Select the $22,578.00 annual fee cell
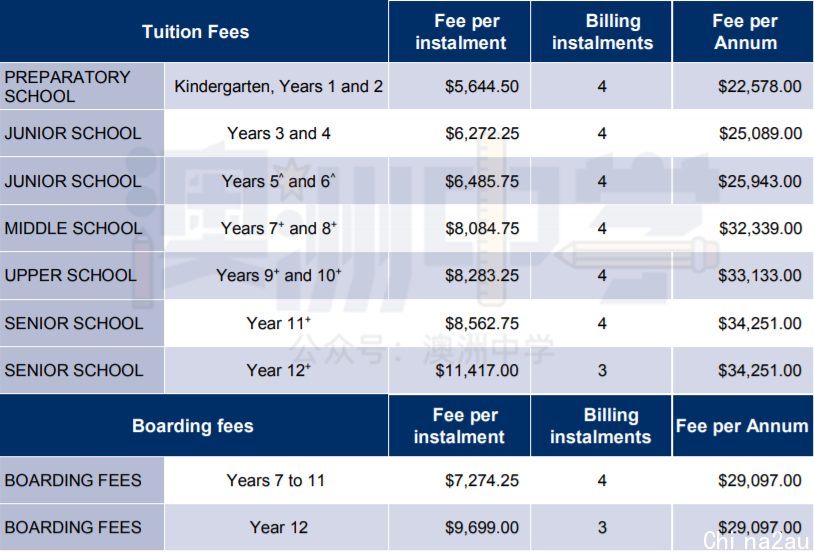This screenshot has height=553, width=814. pos(743,86)
